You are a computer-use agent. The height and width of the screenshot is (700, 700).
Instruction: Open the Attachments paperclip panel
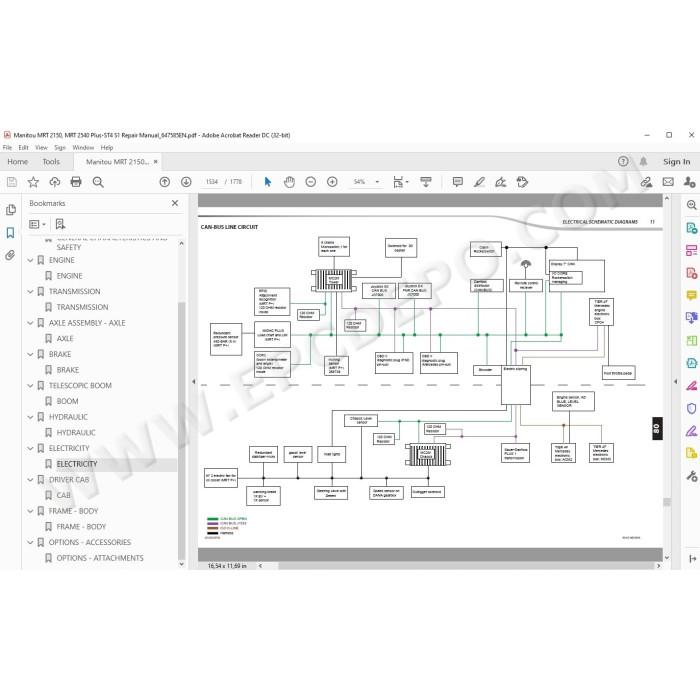10,255
